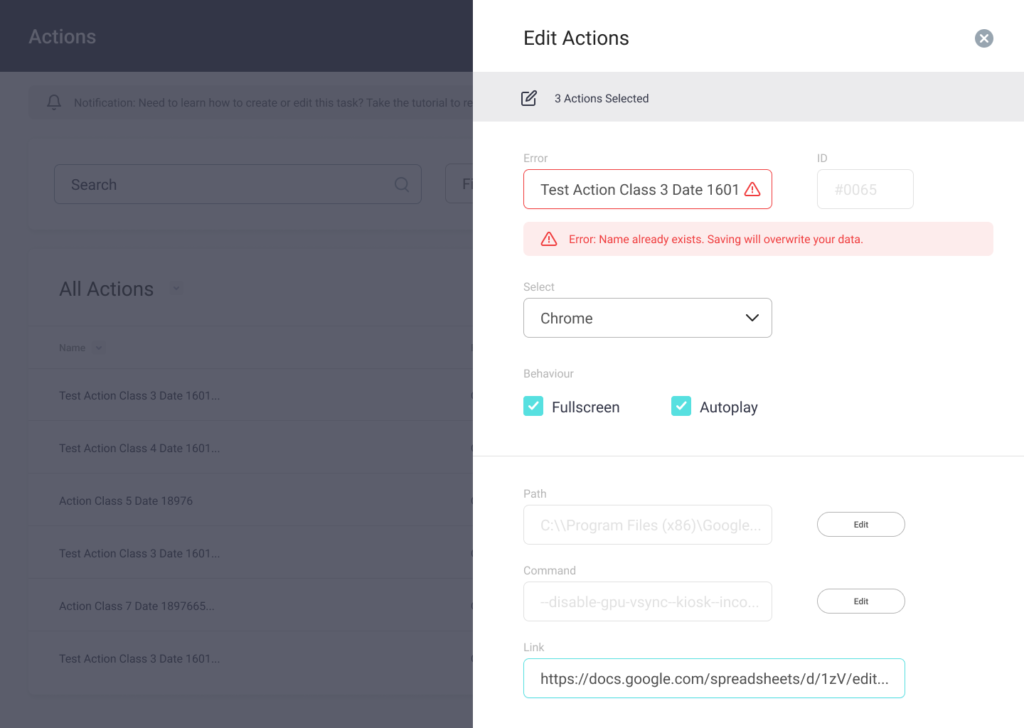The width and height of the screenshot is (1024, 728).
Task: Click the pencil icon beside 3 Actions Selected
Action: click(529, 98)
